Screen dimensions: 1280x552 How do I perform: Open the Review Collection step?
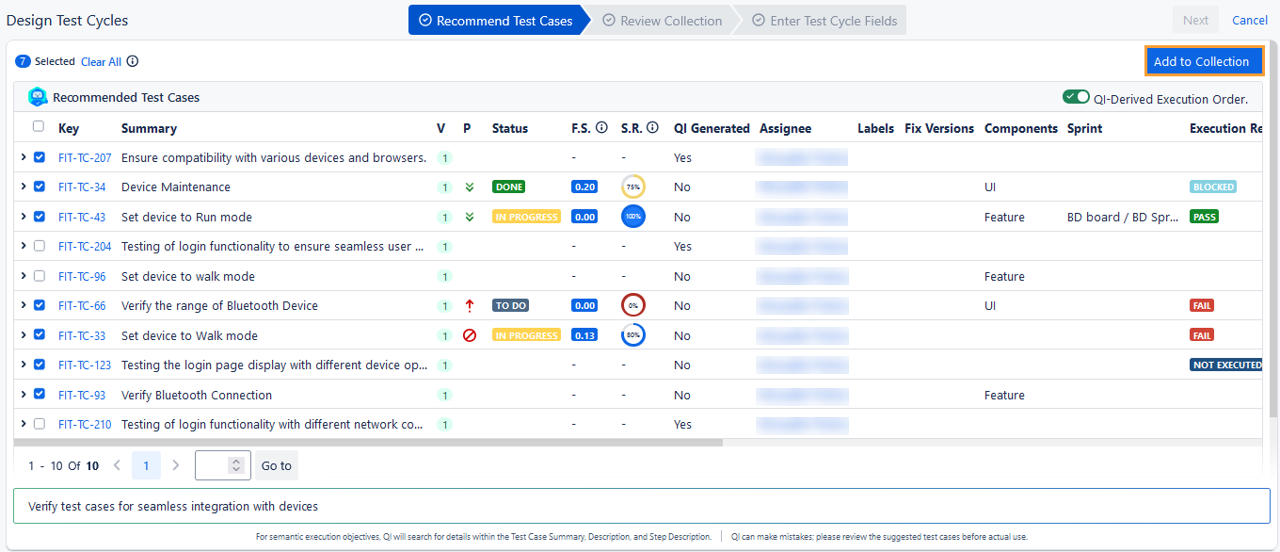point(662,21)
